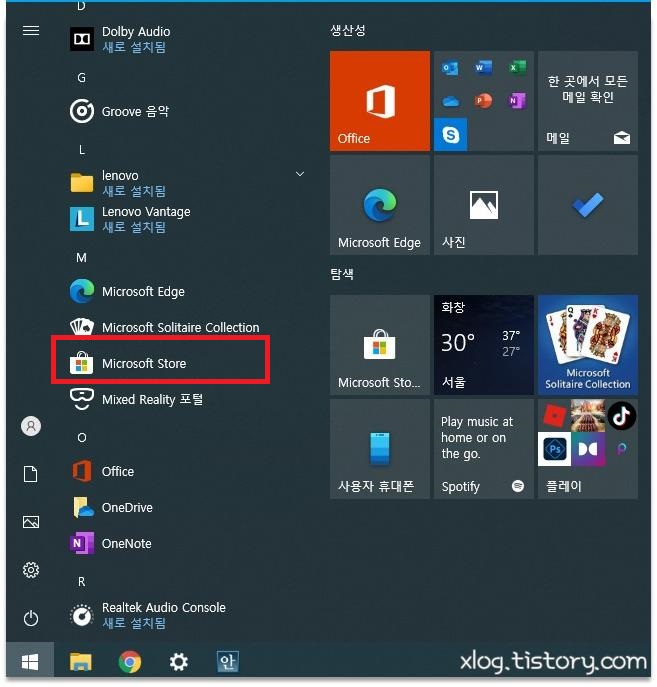Viewport: 657px width, 687px height.
Task: Jump to letter O section header
Action: coord(81,438)
